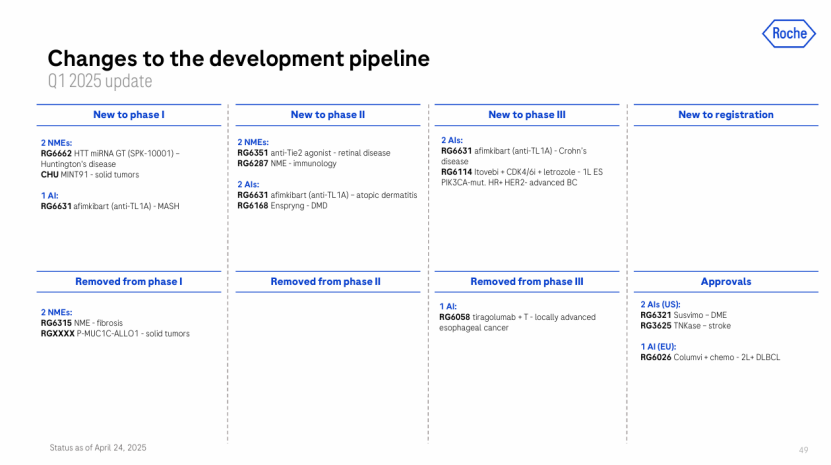Click 'RG6058 tiragolumab + T' entry
831x465 pixels.
(x=517, y=322)
